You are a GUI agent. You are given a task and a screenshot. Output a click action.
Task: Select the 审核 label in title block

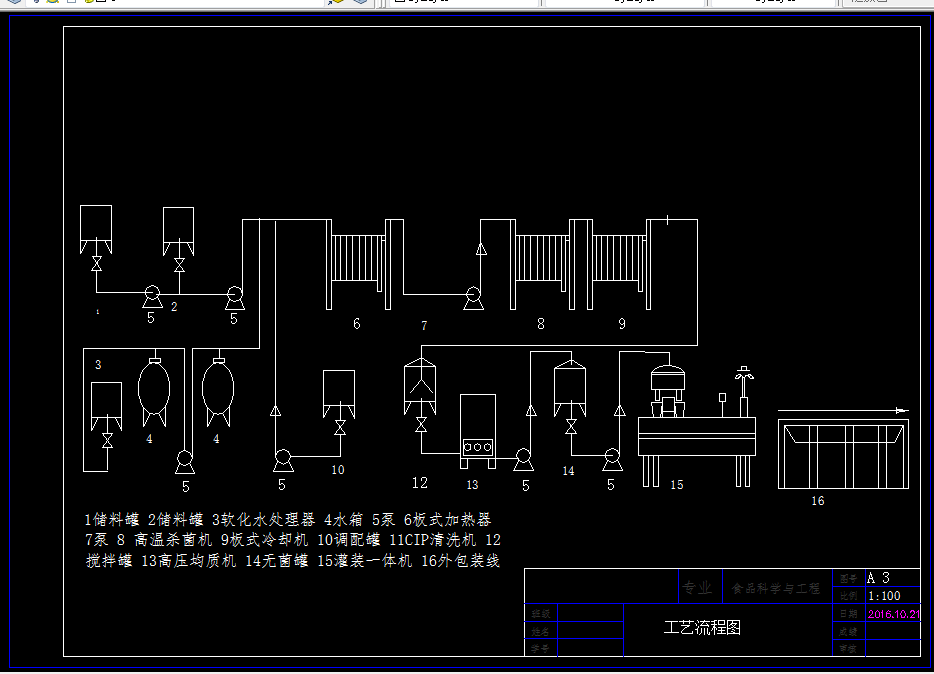848,648
